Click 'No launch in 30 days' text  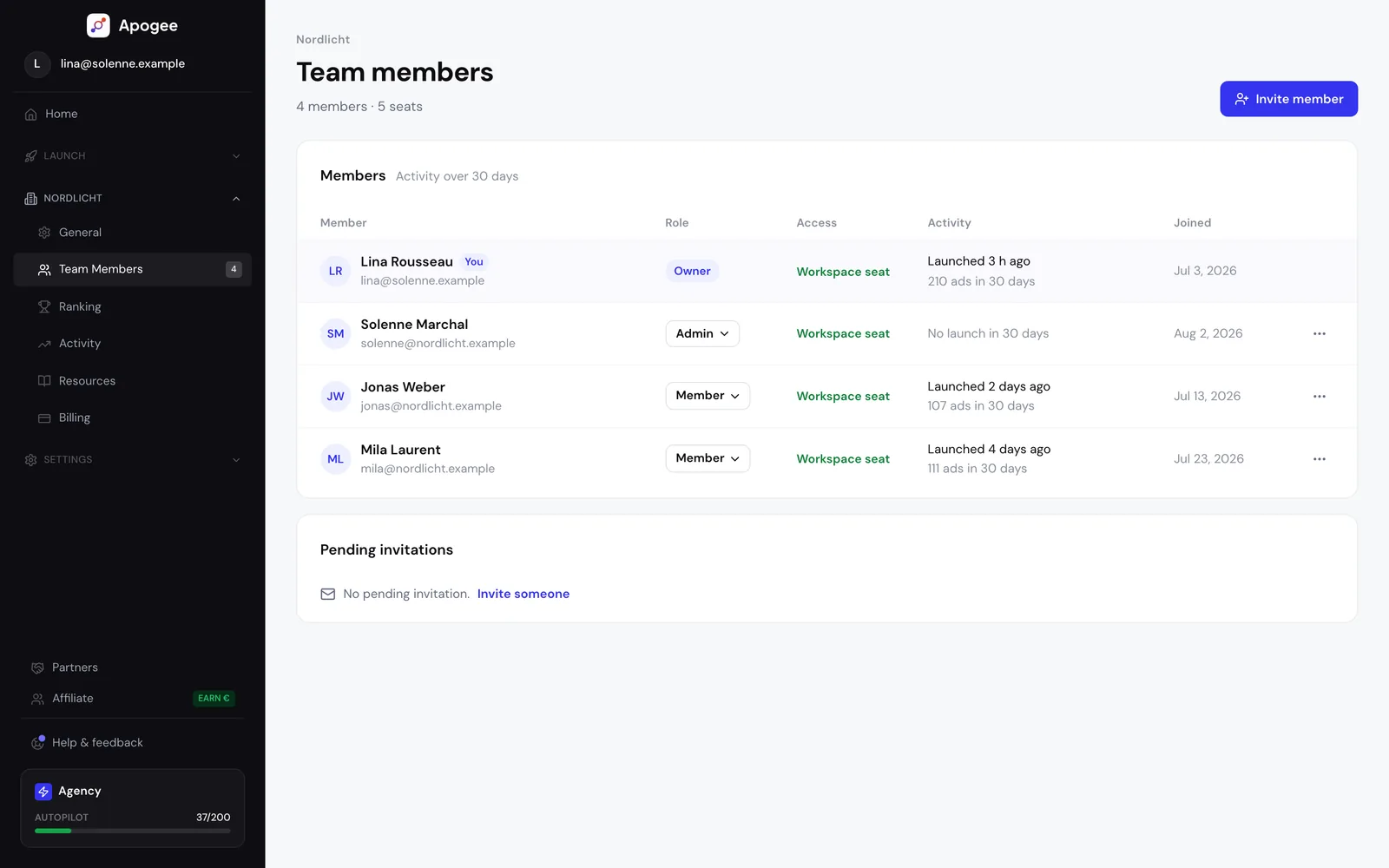988,334
